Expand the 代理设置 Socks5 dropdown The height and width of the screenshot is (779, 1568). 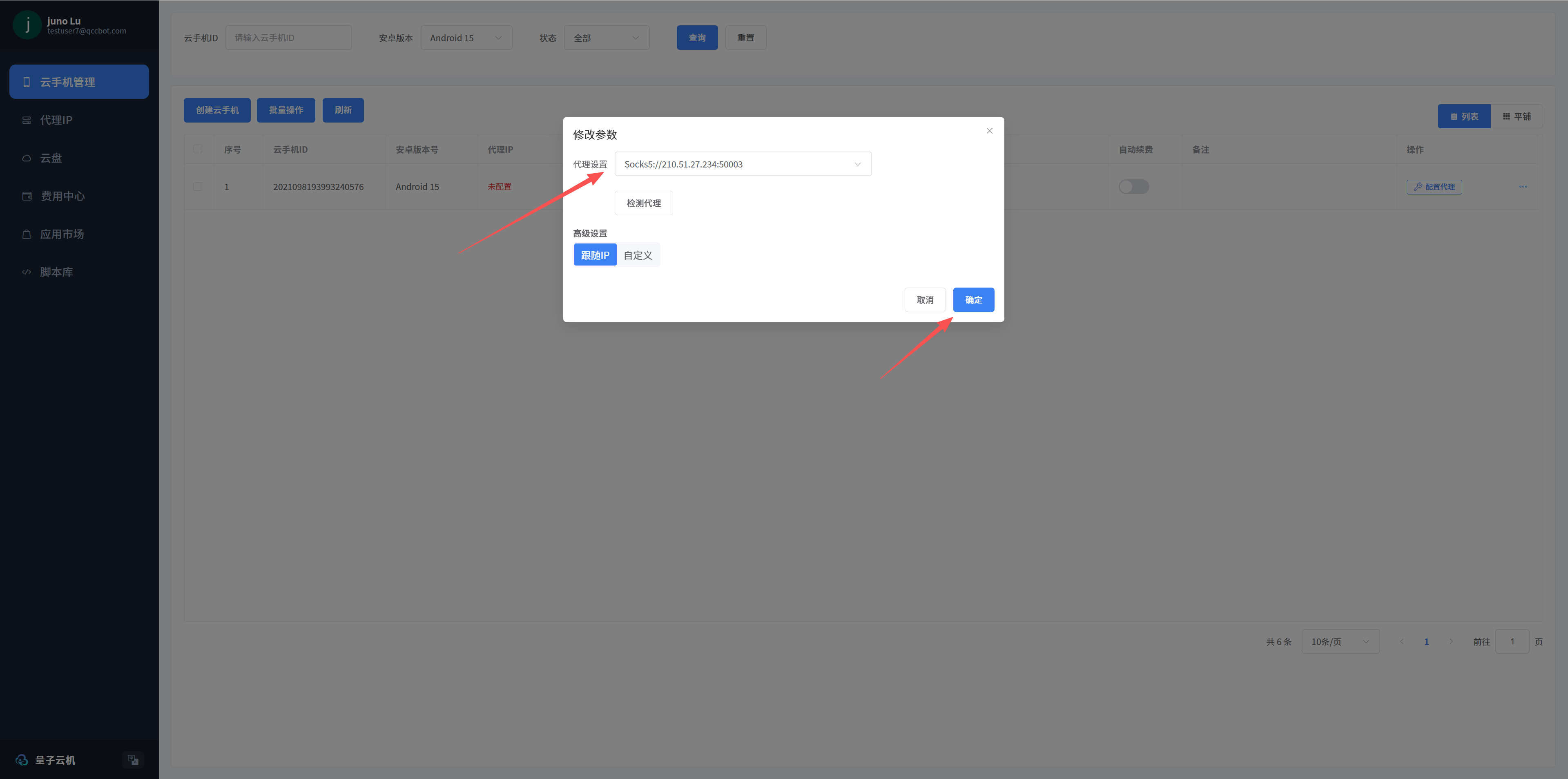(743, 164)
